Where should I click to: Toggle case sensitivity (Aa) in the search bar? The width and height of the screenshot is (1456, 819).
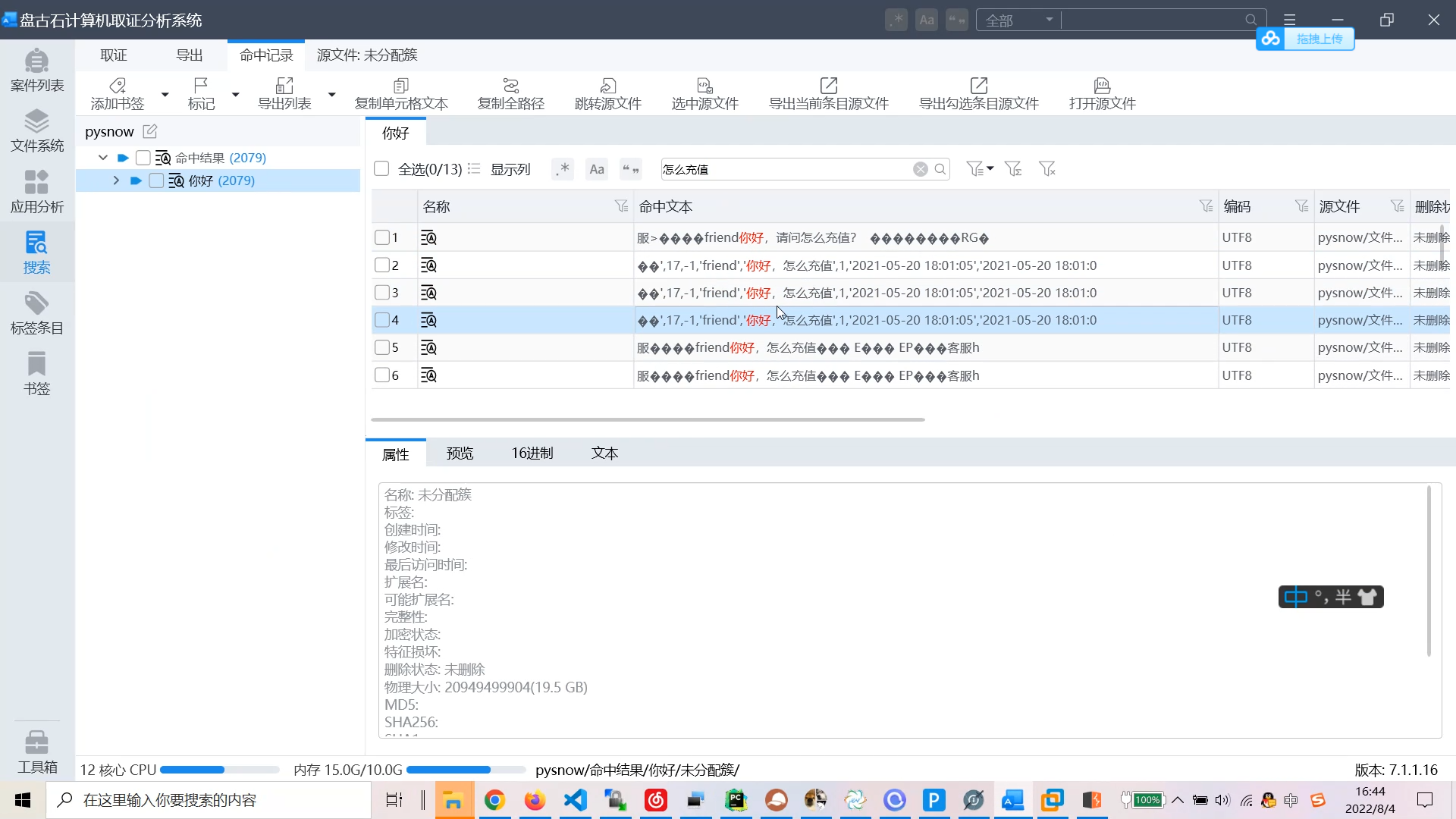597,169
